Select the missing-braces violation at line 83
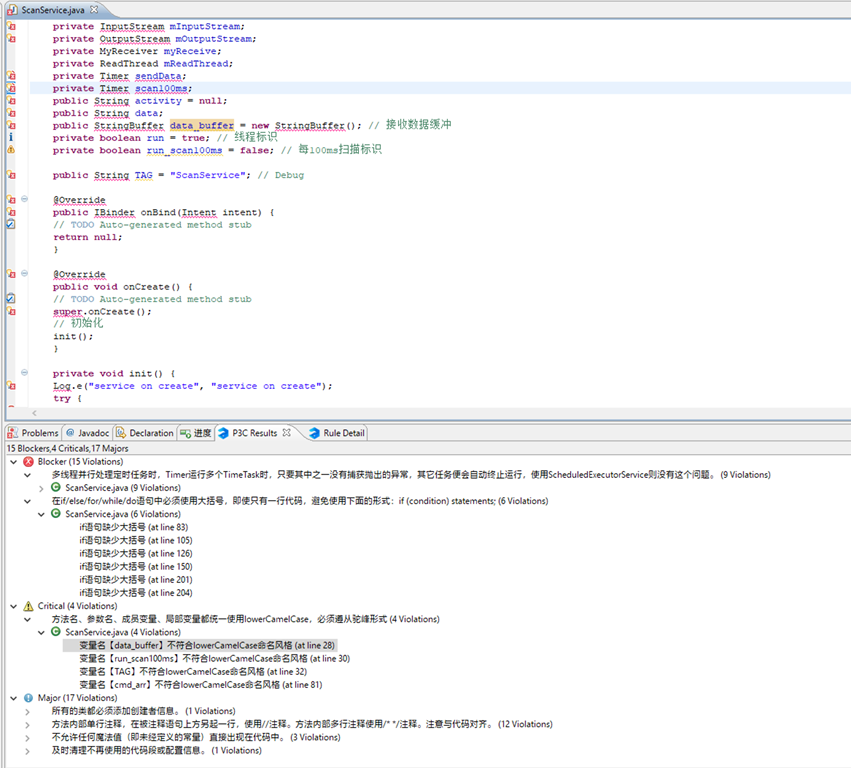 (133, 527)
